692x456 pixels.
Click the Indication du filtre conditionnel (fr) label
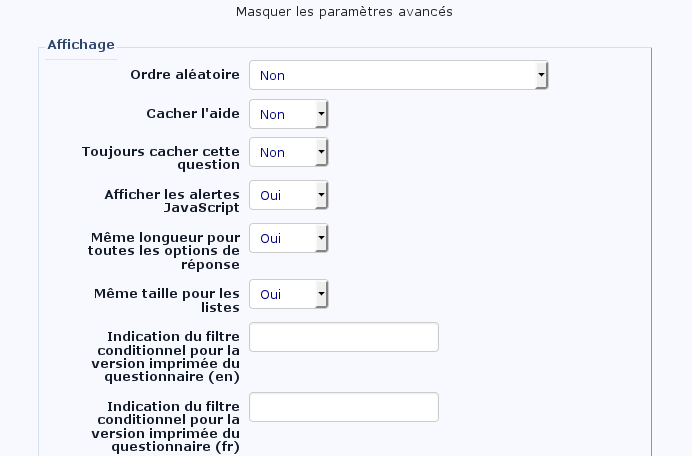point(165,427)
